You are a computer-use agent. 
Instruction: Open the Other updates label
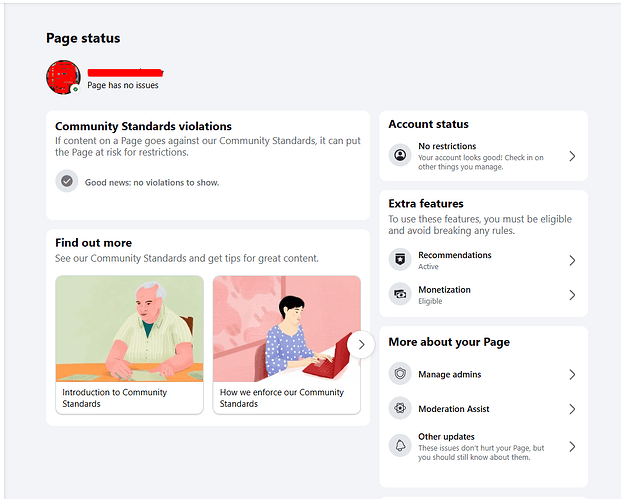[446, 436]
